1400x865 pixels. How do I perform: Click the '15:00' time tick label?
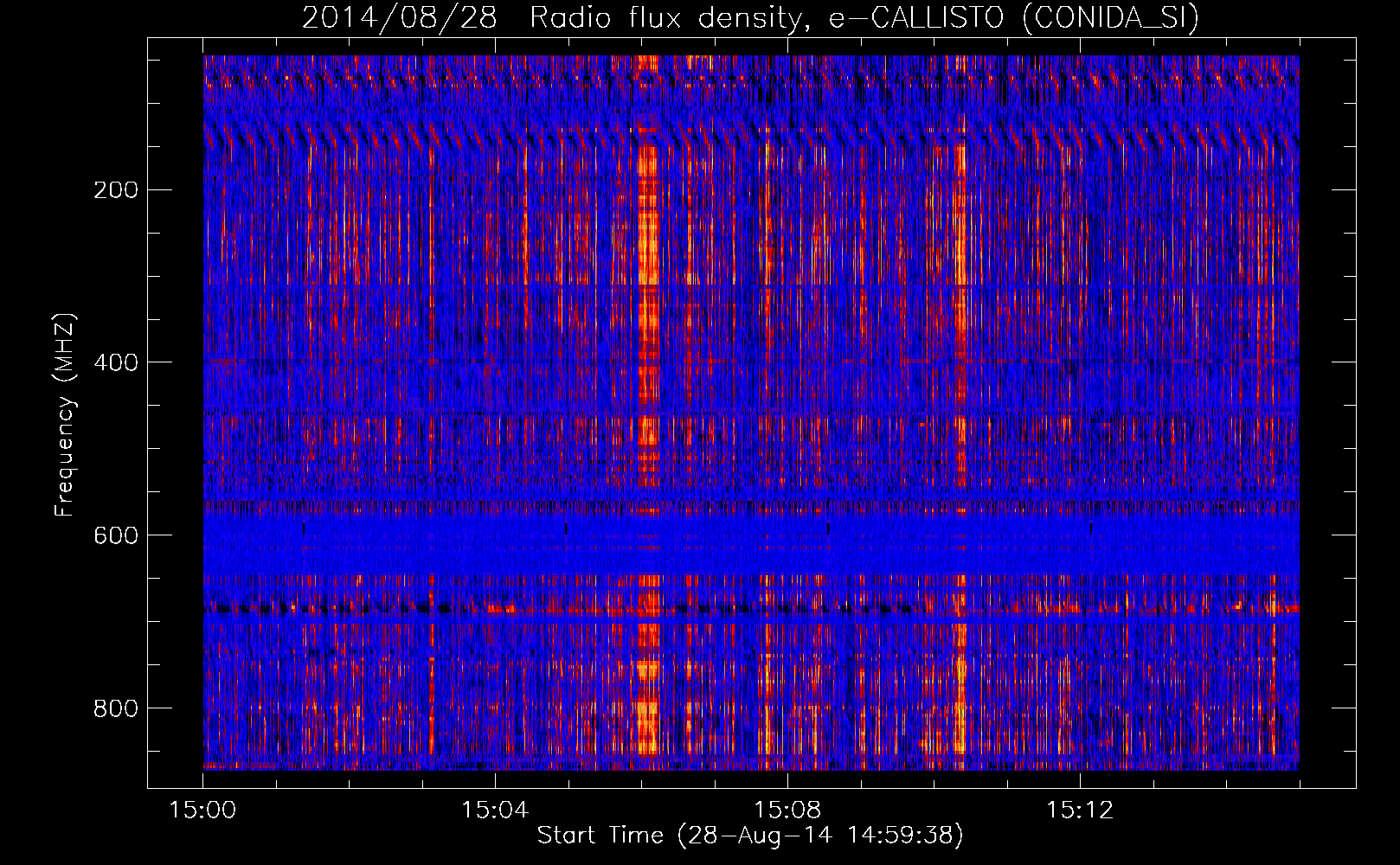pos(202,811)
